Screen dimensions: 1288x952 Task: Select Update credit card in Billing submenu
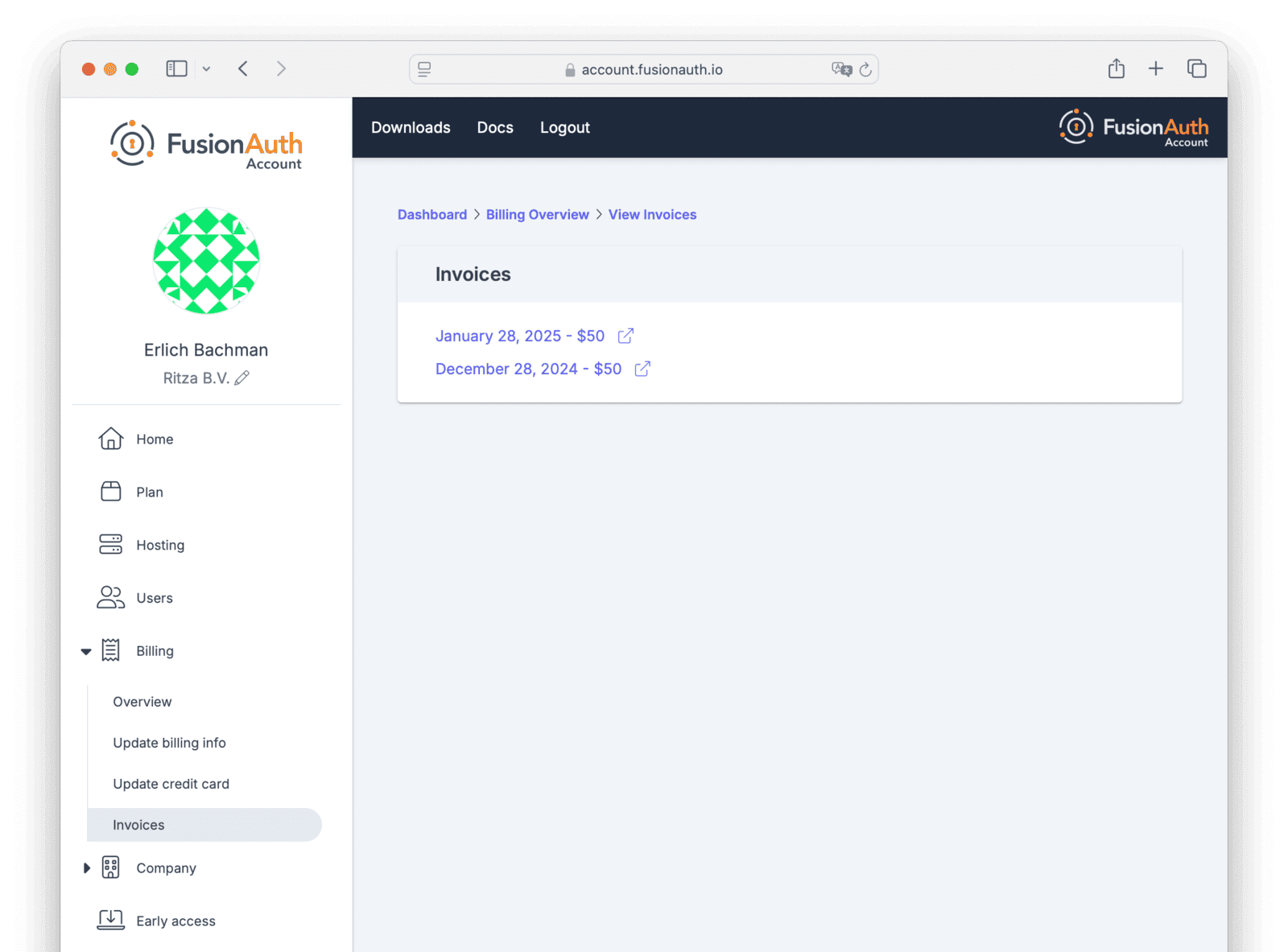click(171, 784)
